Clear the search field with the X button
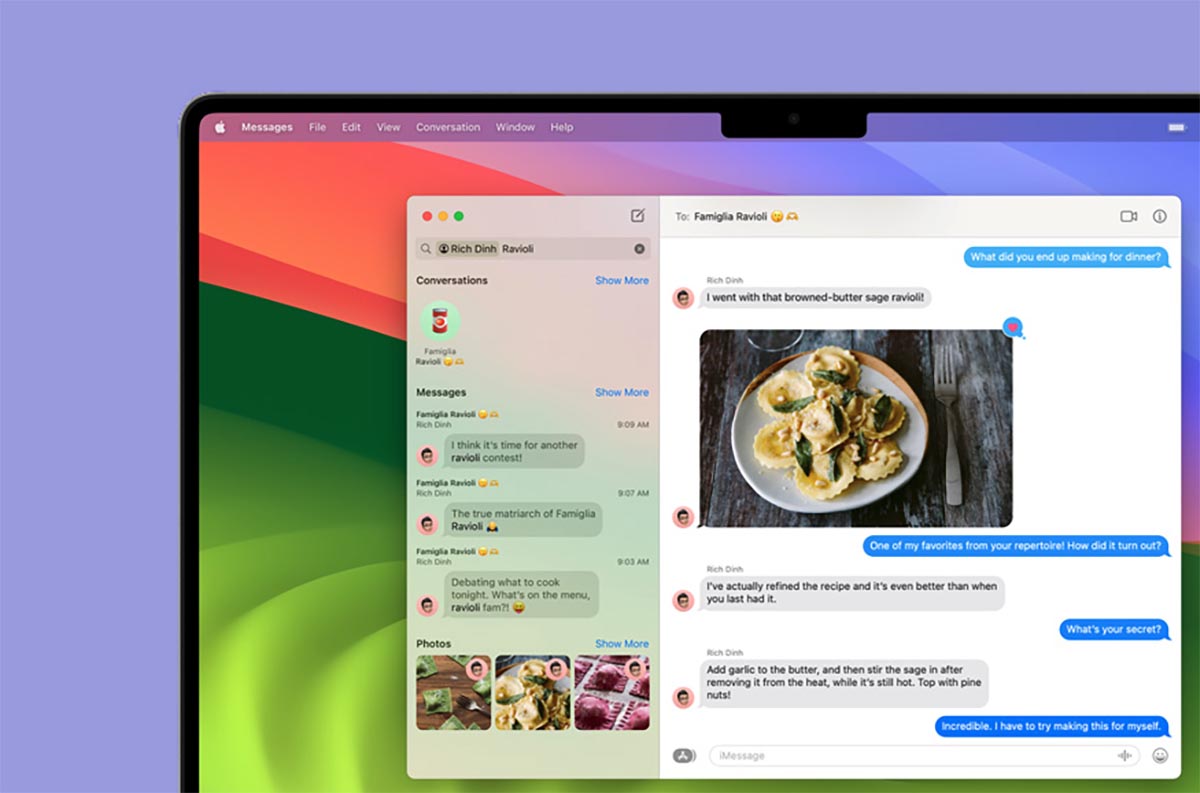This screenshot has width=1200, height=793. click(640, 249)
